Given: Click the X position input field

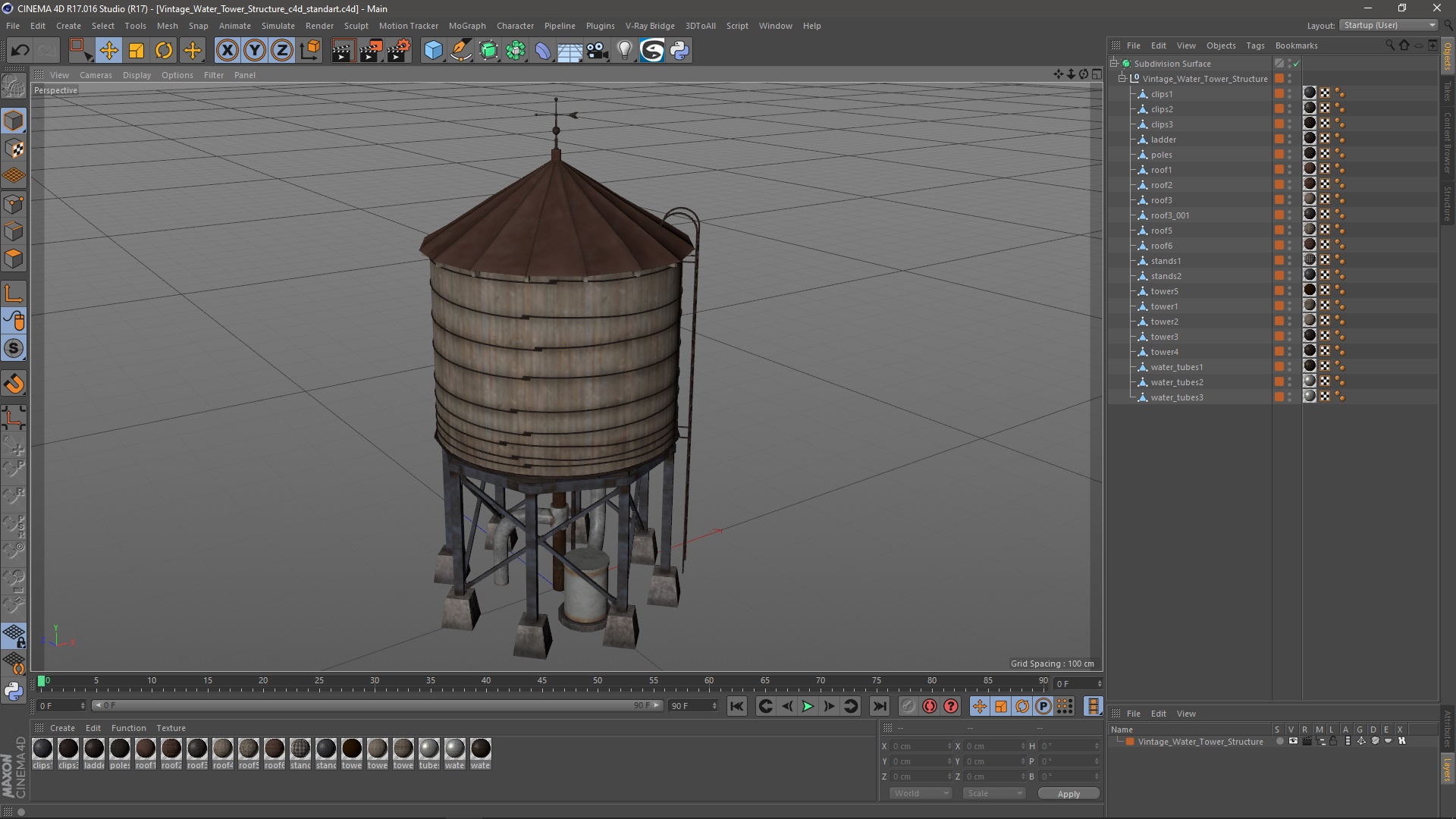Looking at the screenshot, I should tap(921, 746).
